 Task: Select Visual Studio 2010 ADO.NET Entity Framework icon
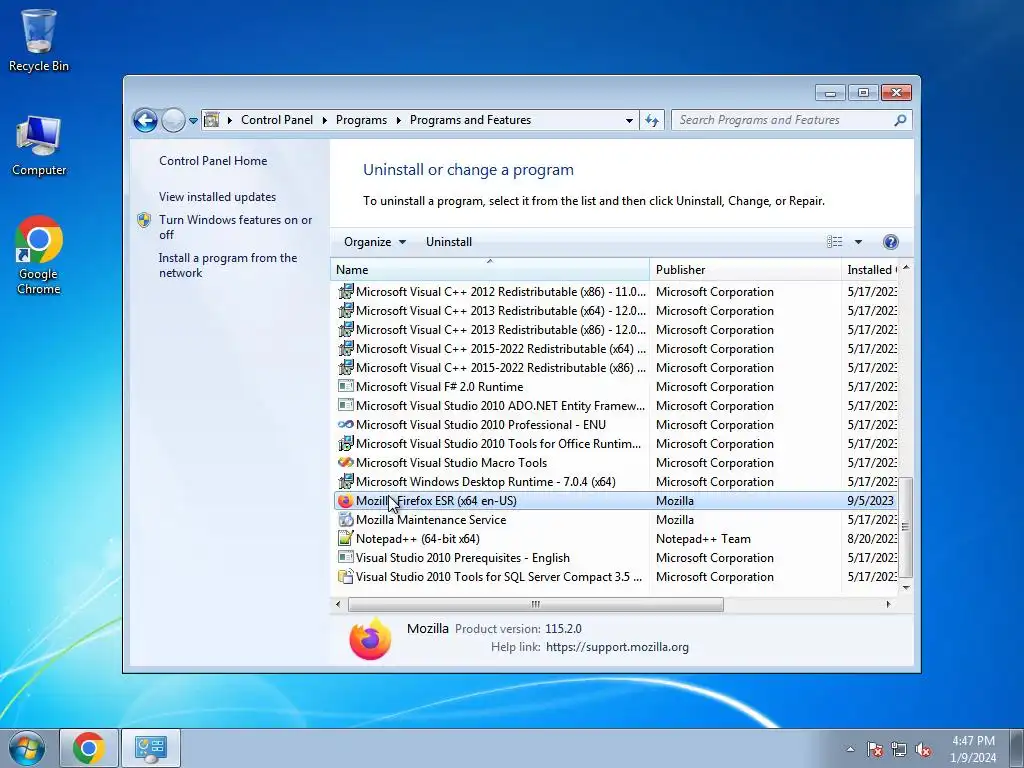click(345, 406)
